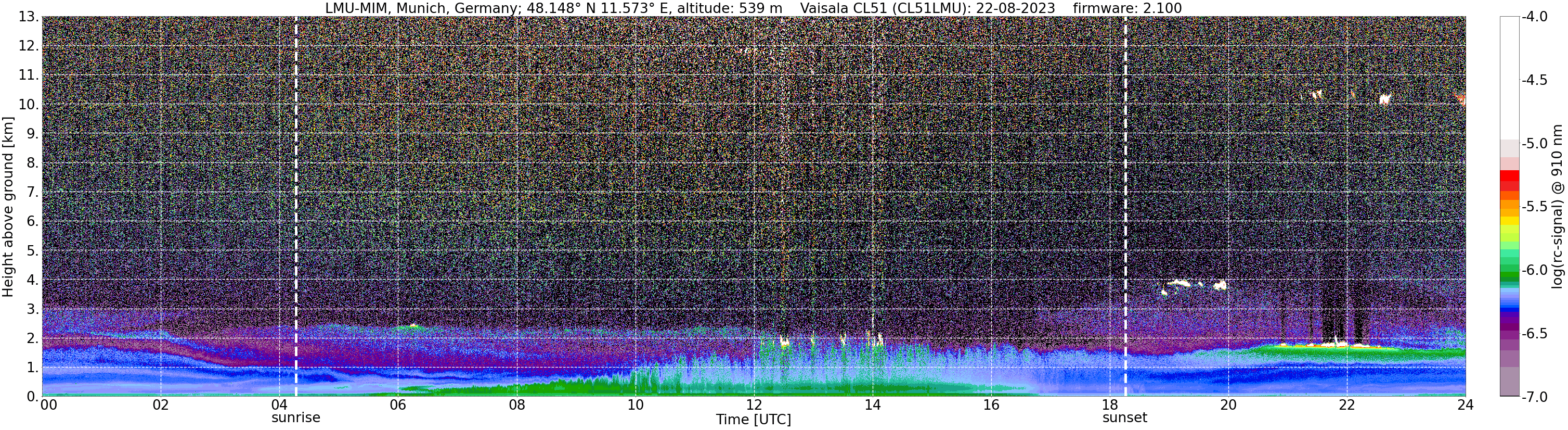The image size is (1568, 430).
Task: Click the y-axis tick label '5.'
Action: click(33, 250)
